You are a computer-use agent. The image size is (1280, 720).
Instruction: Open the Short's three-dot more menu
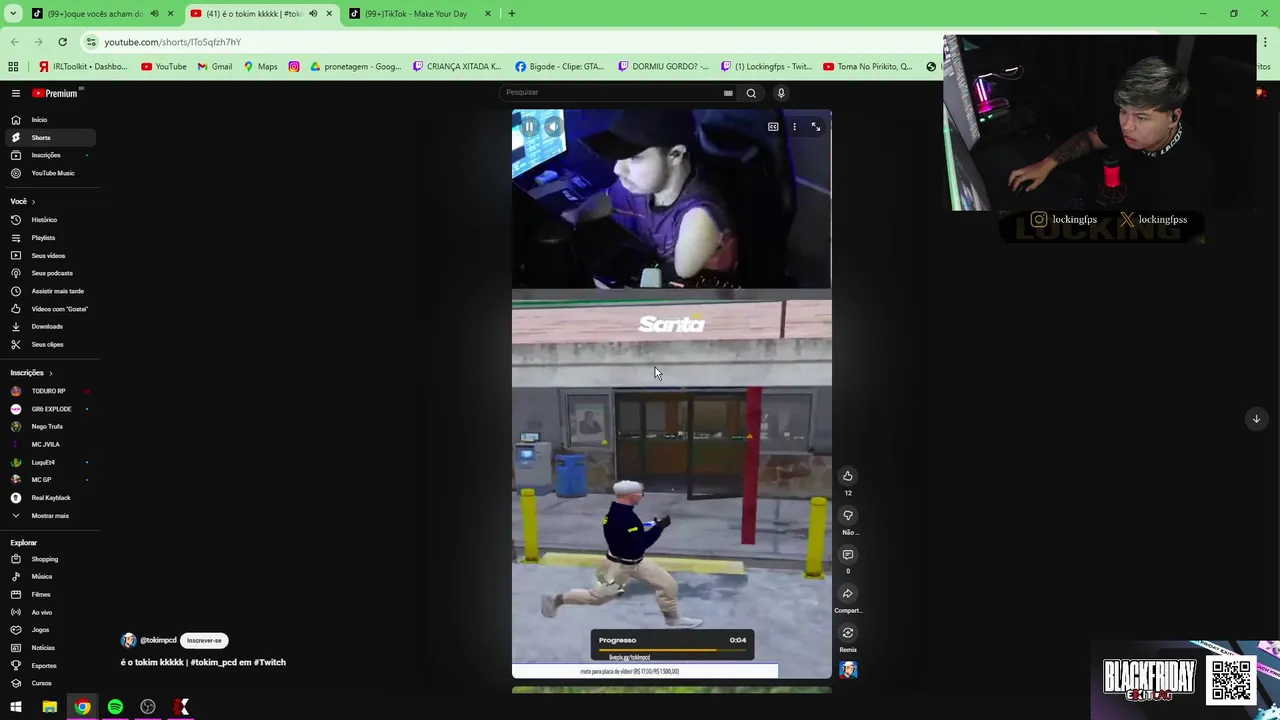tap(794, 127)
